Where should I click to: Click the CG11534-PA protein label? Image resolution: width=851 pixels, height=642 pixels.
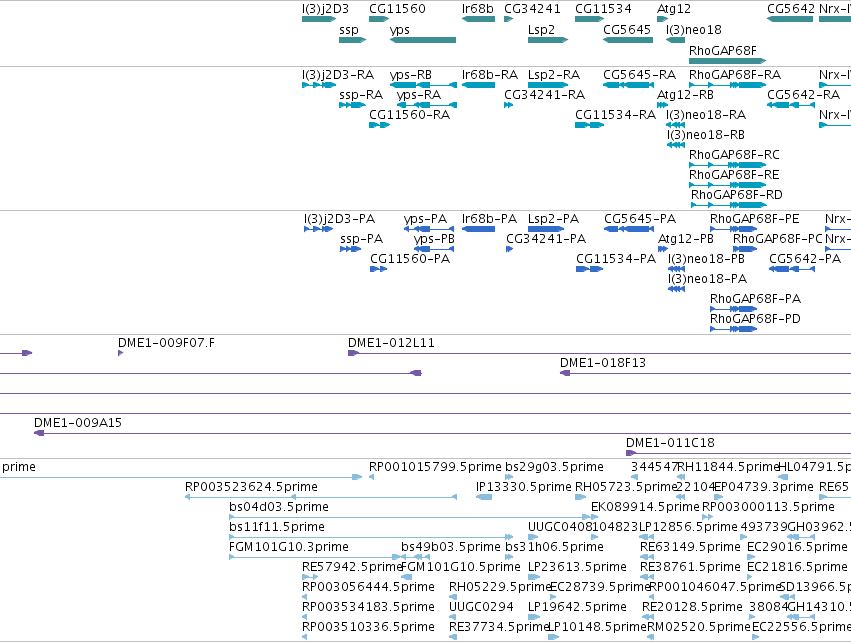click(x=616, y=259)
